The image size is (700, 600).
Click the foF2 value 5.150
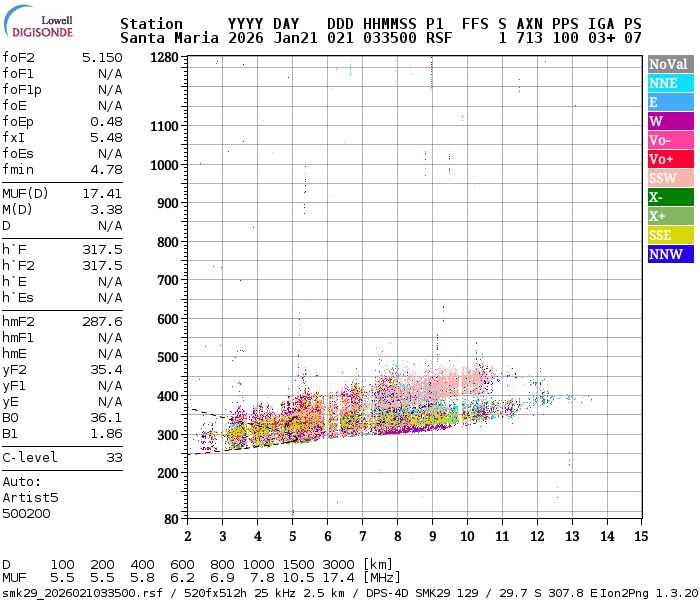click(102, 58)
